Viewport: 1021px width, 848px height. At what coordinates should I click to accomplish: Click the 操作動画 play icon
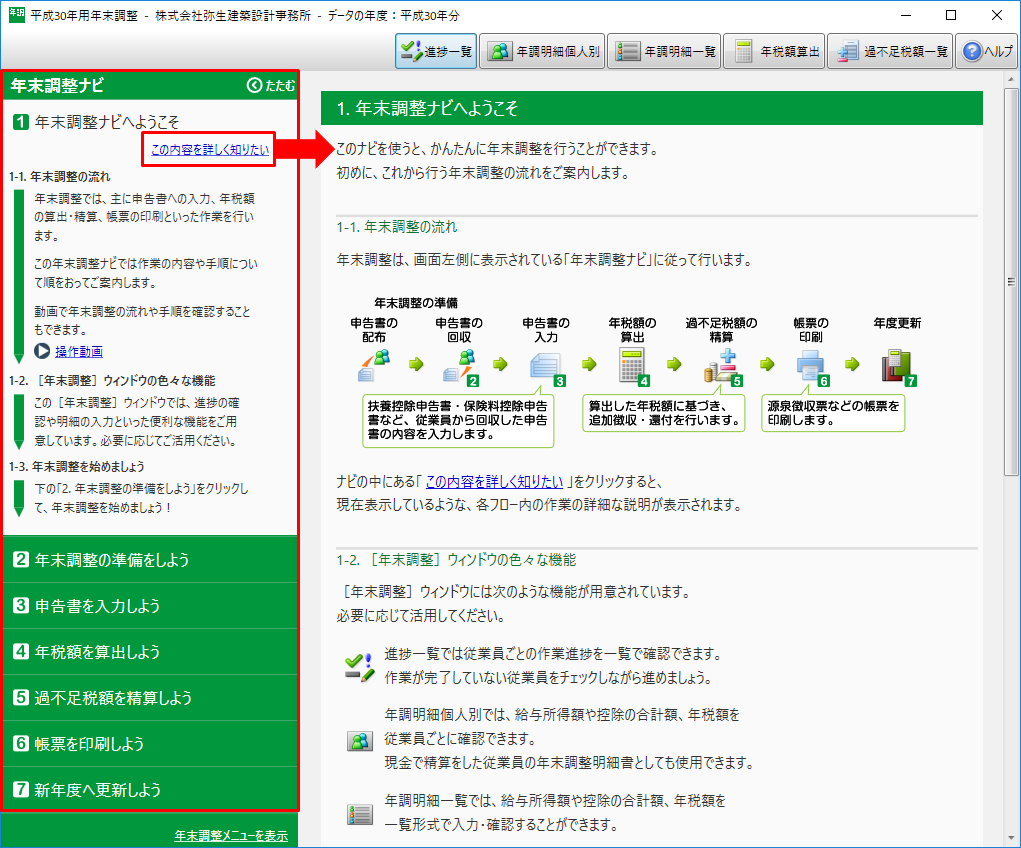(x=42, y=351)
